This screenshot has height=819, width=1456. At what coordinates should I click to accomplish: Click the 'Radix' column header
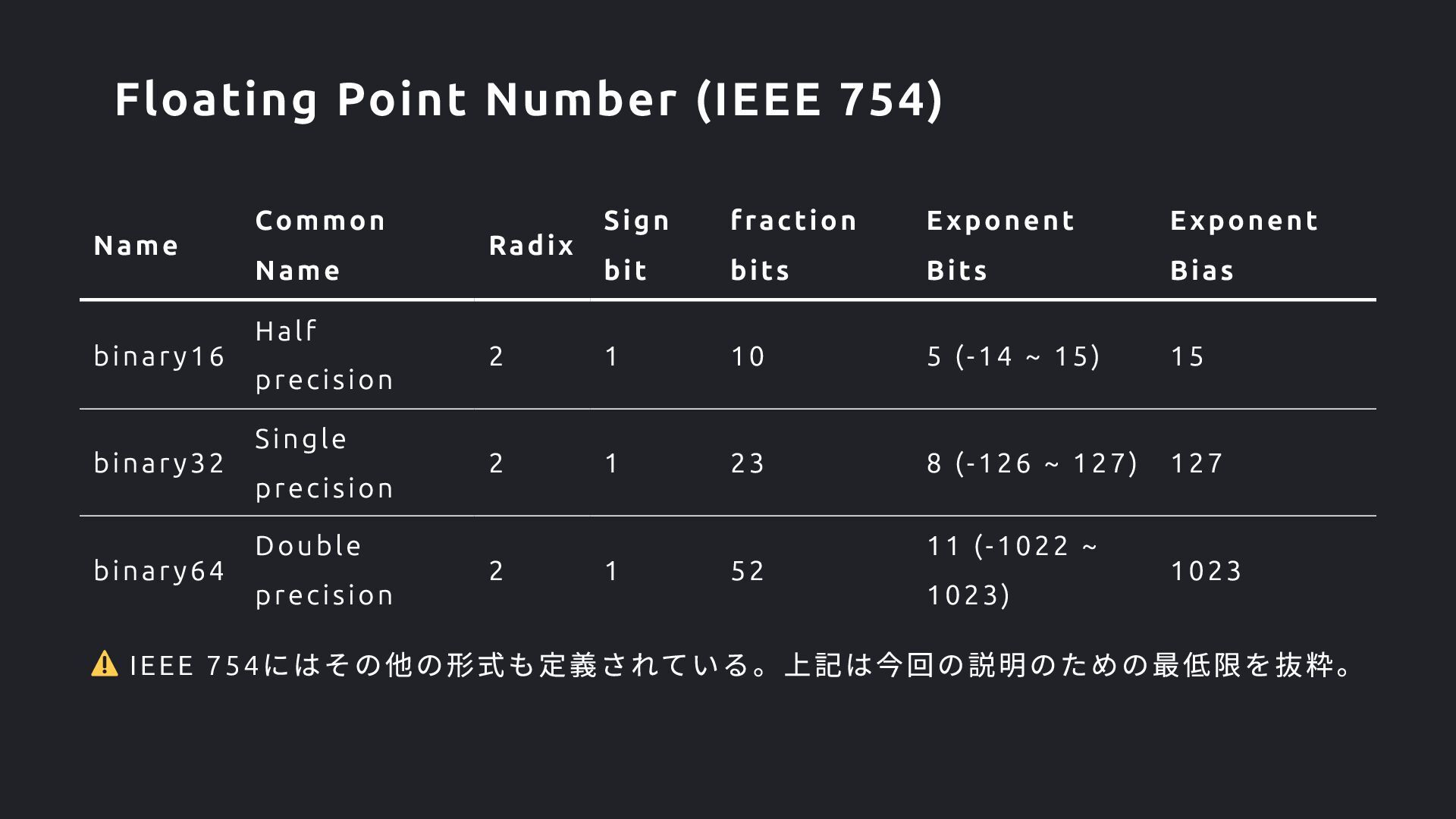[x=532, y=246]
